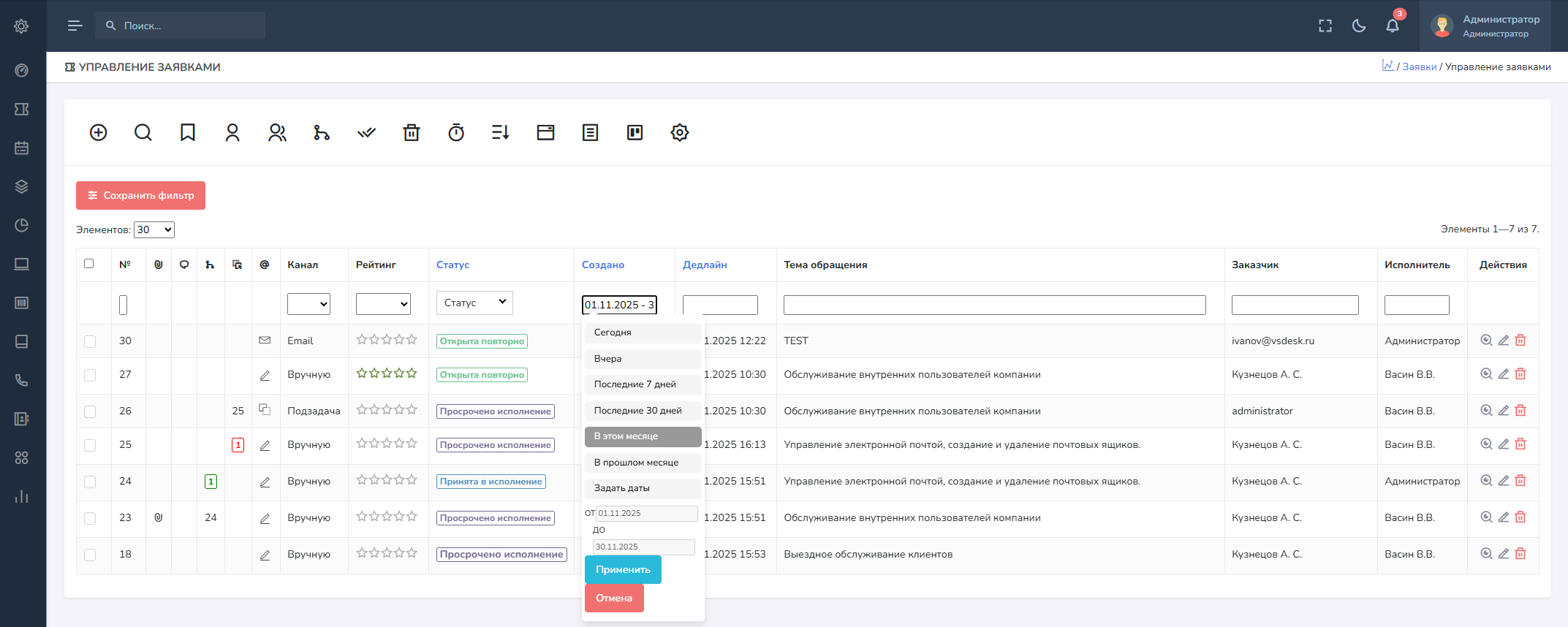
Task: View ticket 25 with the magnifier icon
Action: coord(1486,444)
